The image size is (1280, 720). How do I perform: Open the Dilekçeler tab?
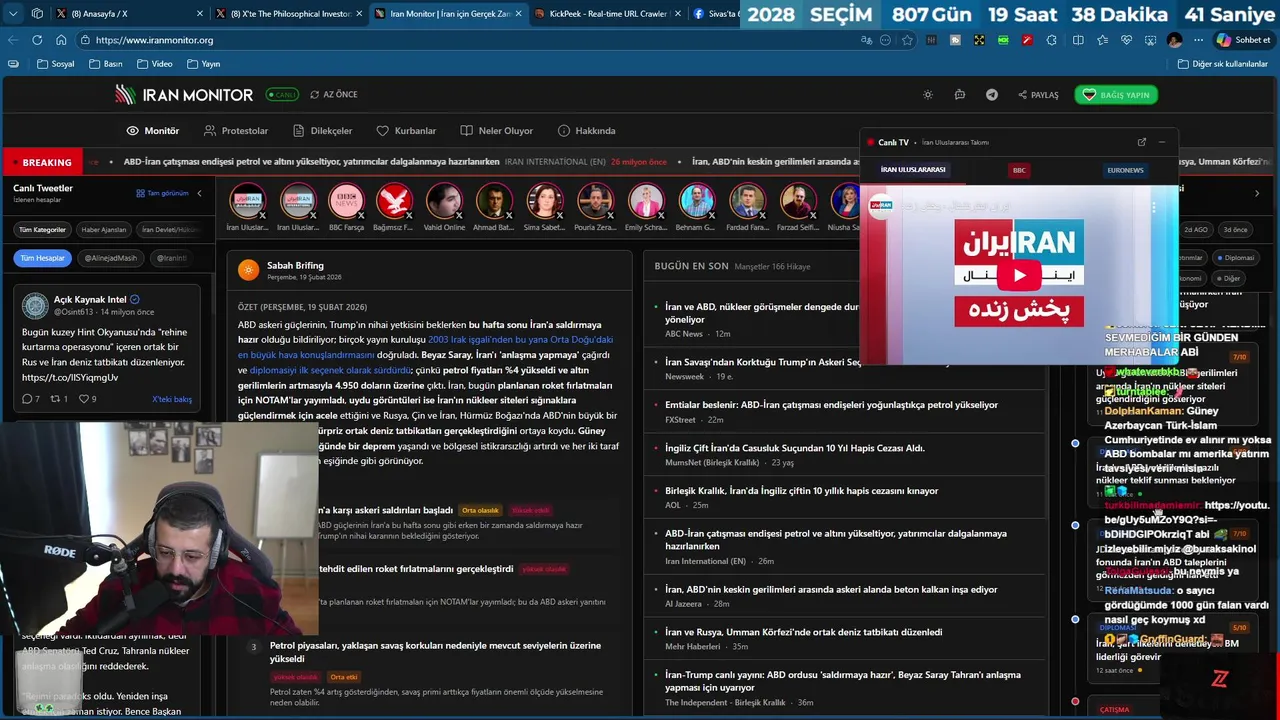tap(323, 131)
